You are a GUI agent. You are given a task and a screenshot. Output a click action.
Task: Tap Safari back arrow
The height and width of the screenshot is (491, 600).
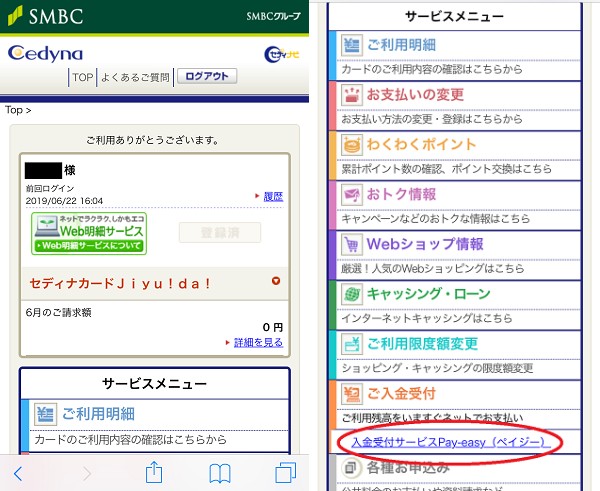(x=18, y=474)
